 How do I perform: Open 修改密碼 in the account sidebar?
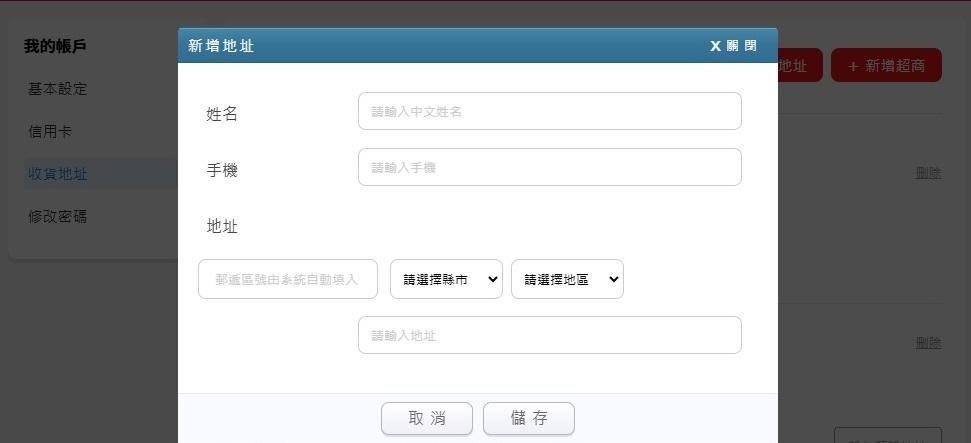click(x=58, y=216)
